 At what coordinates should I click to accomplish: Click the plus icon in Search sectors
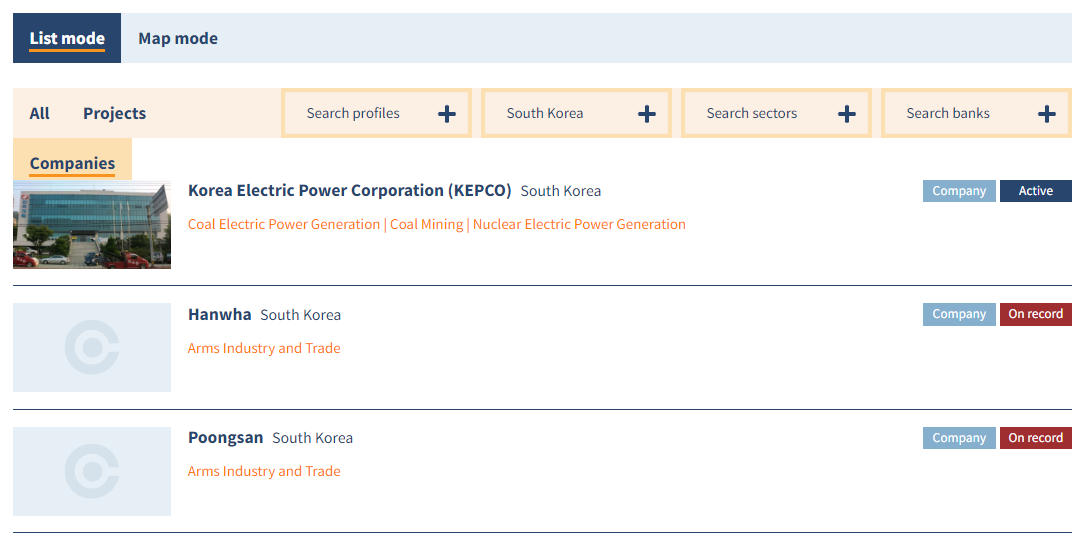pos(847,113)
